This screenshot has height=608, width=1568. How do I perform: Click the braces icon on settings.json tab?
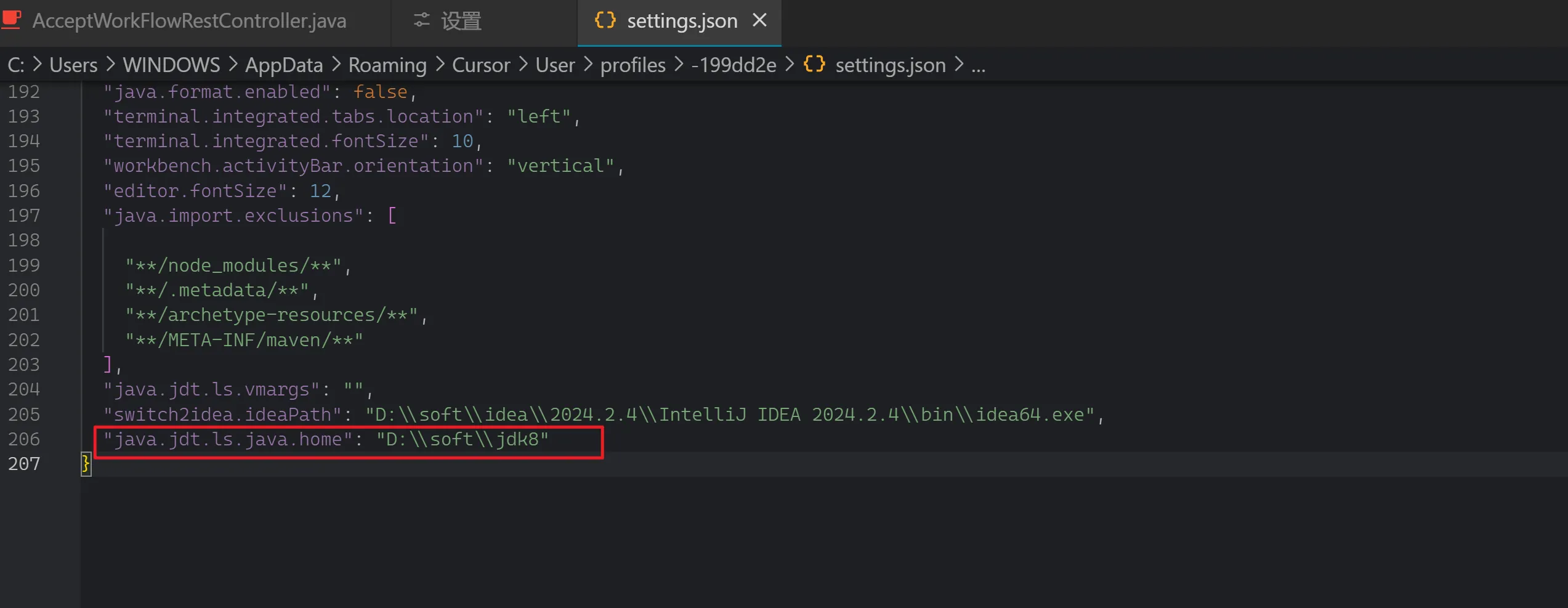point(605,20)
